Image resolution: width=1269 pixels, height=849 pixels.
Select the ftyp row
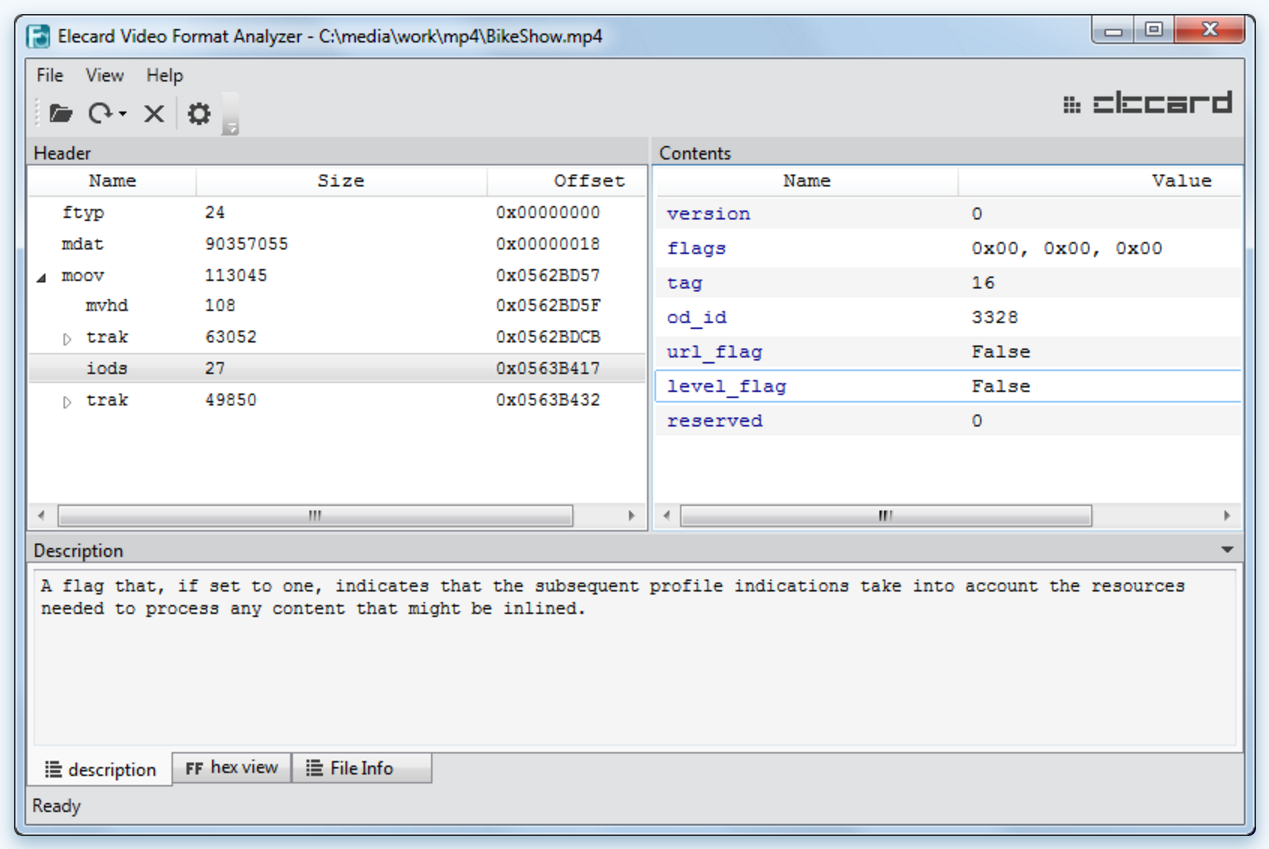point(337,213)
